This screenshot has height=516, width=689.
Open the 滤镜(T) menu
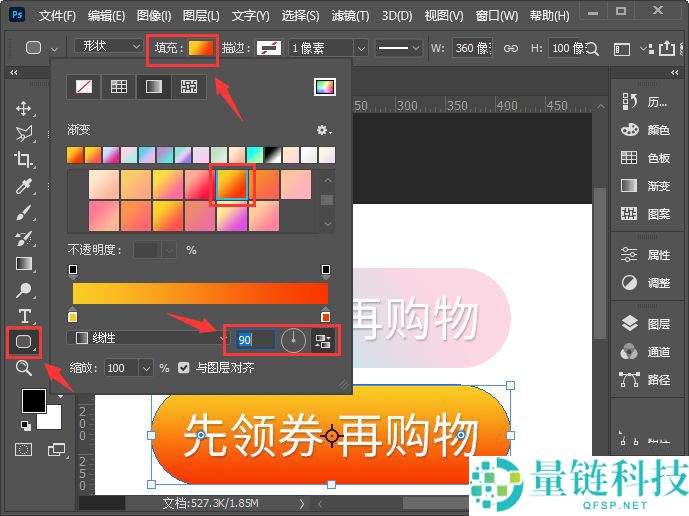[348, 16]
